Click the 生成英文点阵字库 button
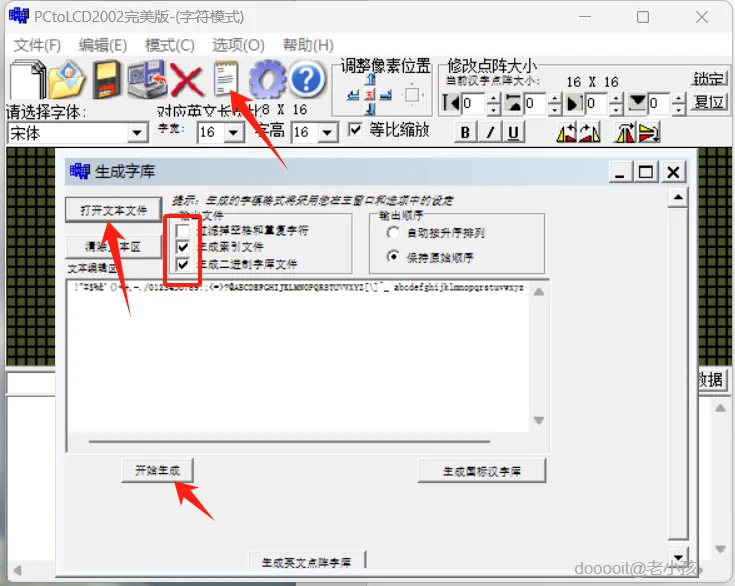Image resolution: width=735 pixels, height=586 pixels. 307,561
